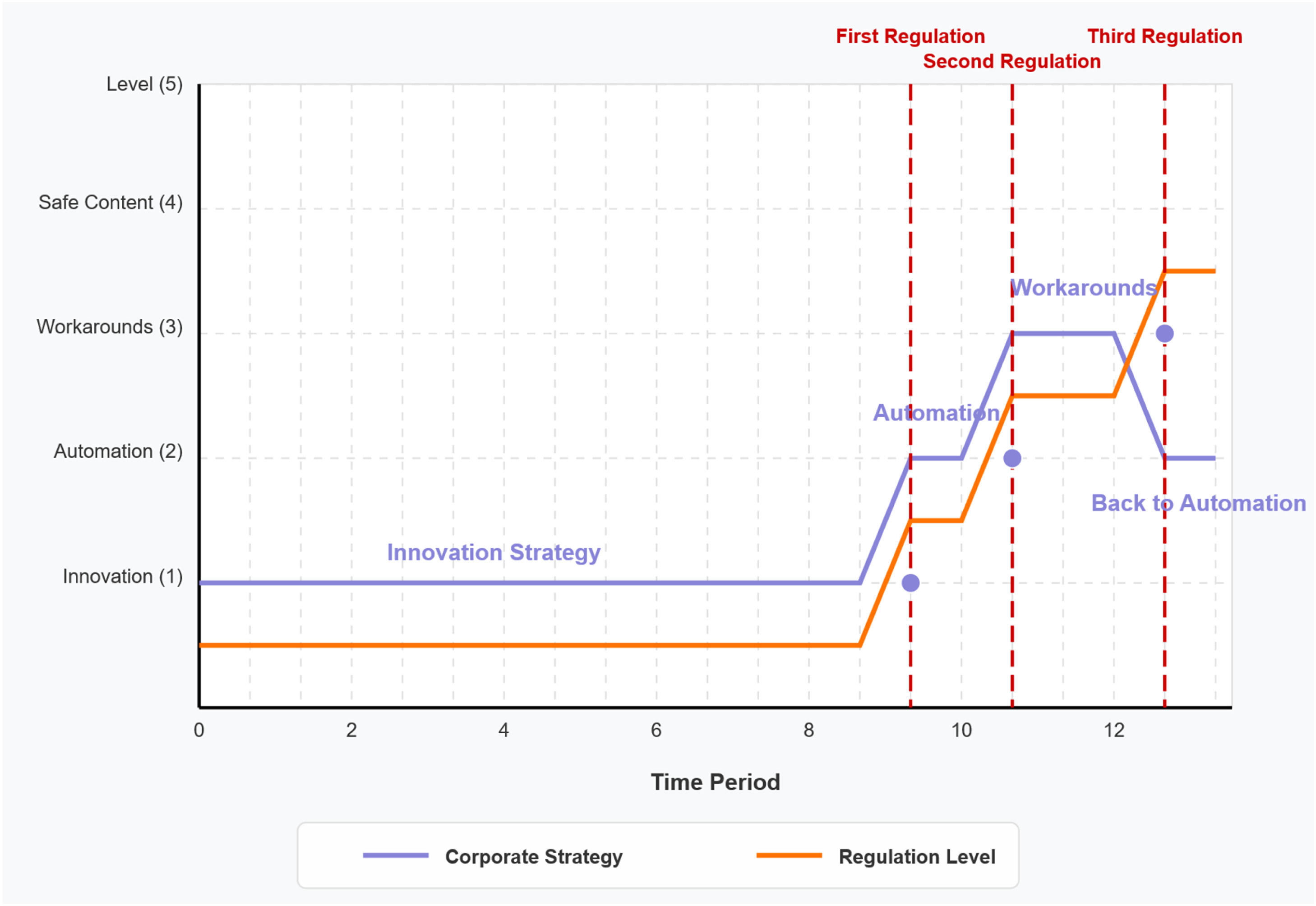Click the Automation (2) axis label
Image resolution: width=1316 pixels, height=906 pixels.
118,451
